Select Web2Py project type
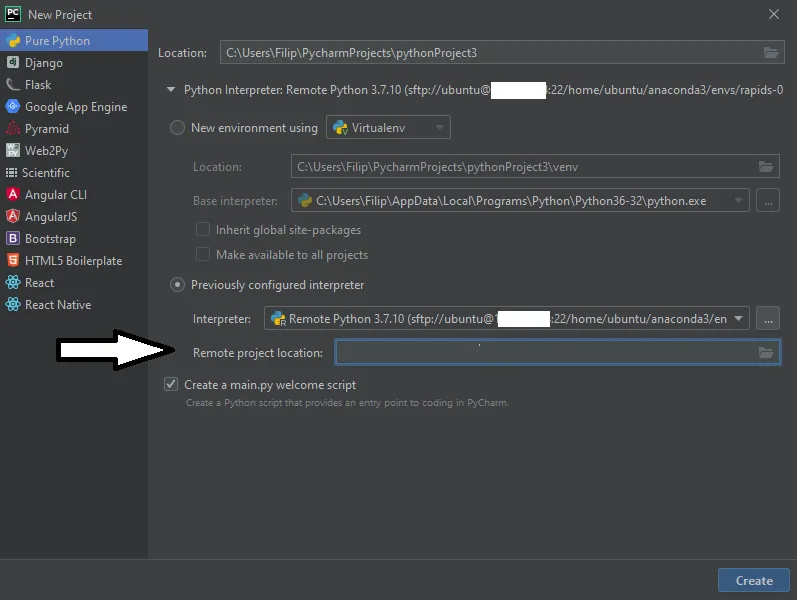797x600 pixels. (x=74, y=151)
